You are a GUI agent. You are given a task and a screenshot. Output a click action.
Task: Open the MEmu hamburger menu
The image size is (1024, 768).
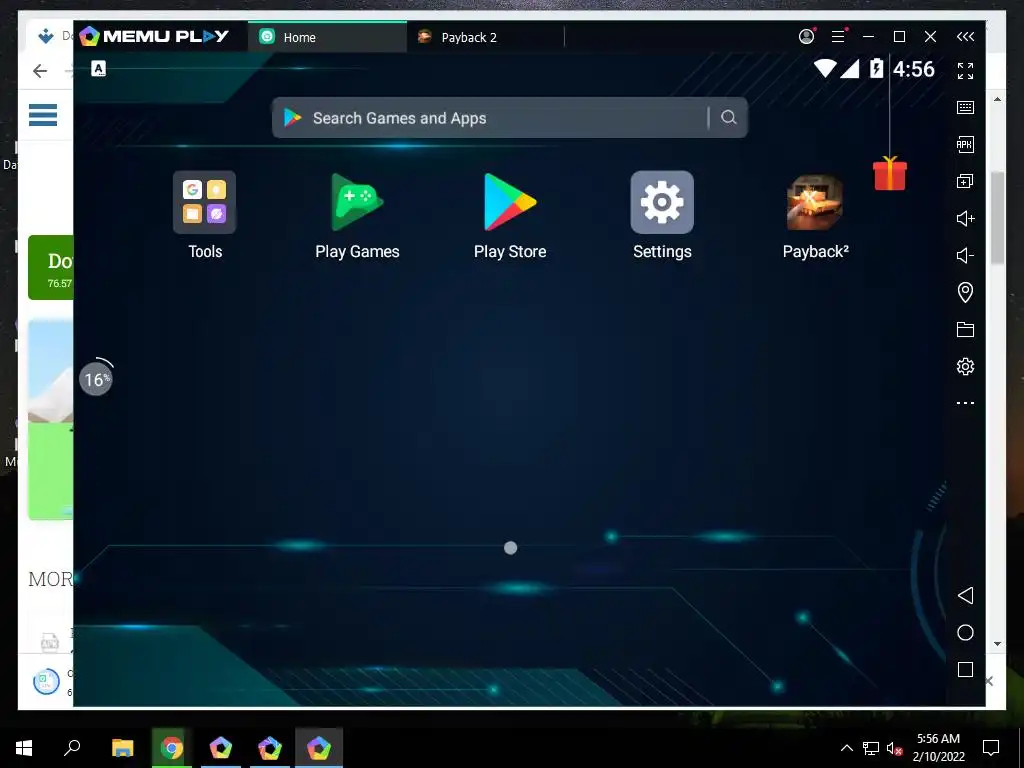(x=839, y=37)
